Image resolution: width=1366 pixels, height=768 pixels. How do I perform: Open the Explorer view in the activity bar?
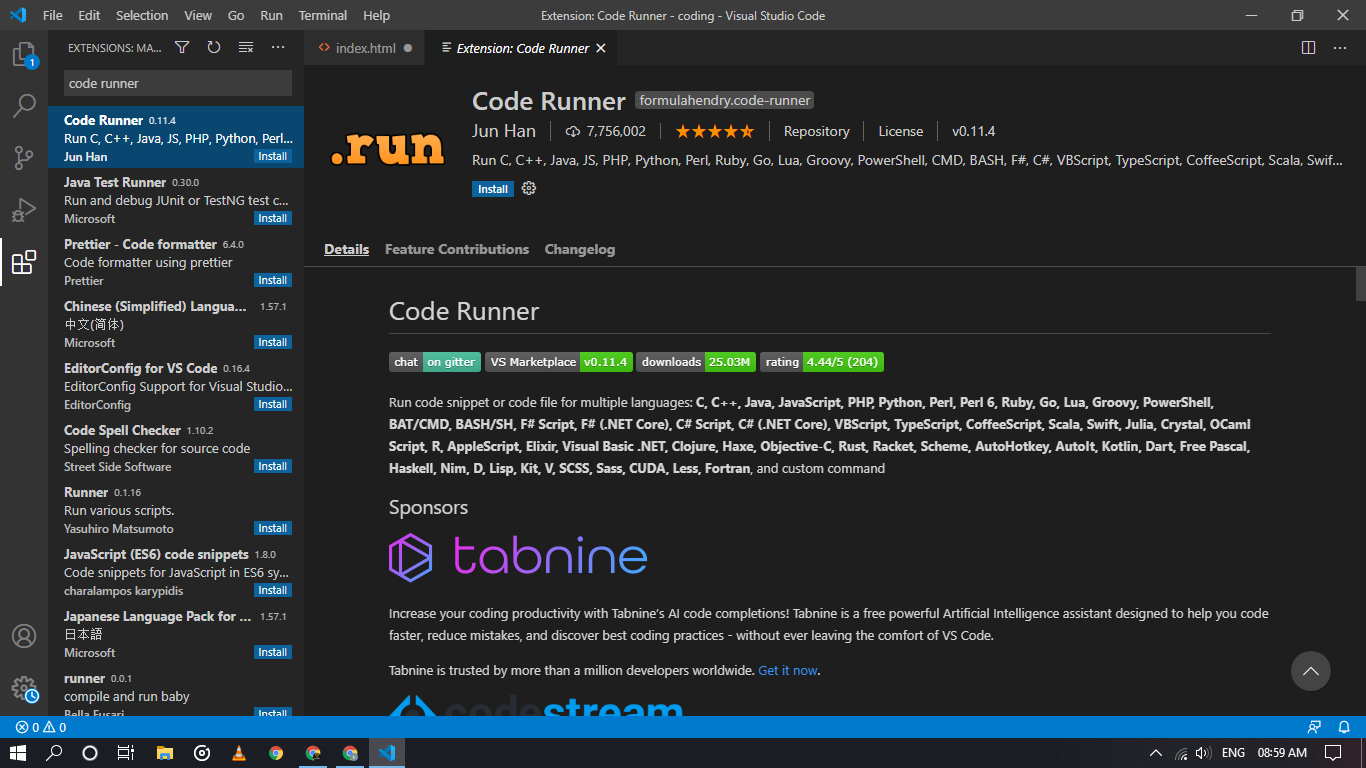tap(24, 57)
